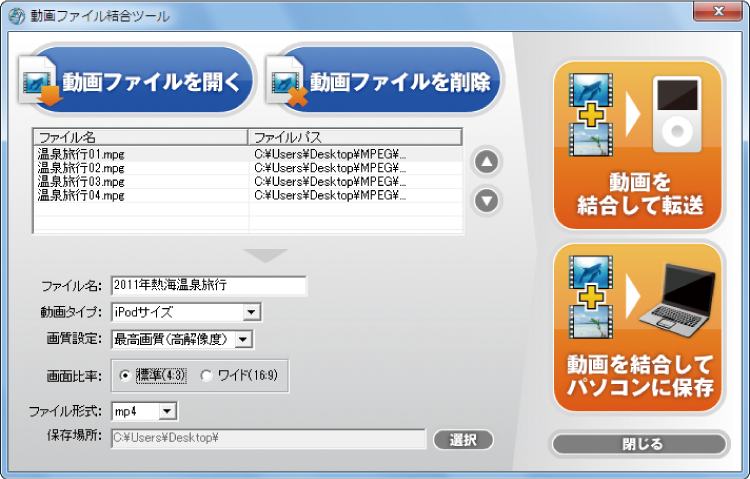The height and width of the screenshot is (479, 750).
Task: Select the ワイド(16:9) aspect ratio radio button
Action: click(x=208, y=376)
